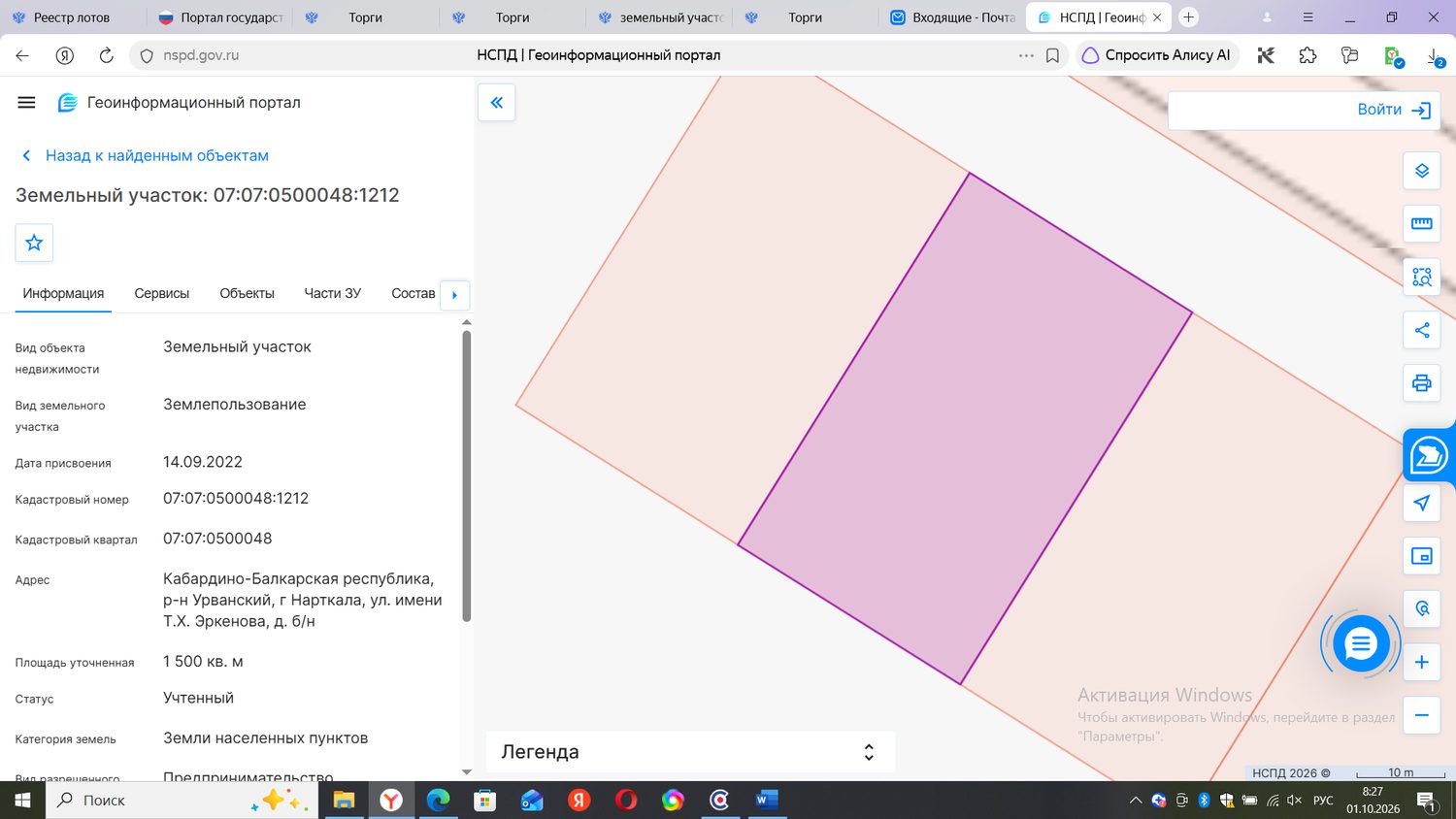Screen dimensions: 1456x819
Task: Open the Windows Start menu
Action: tap(21, 801)
